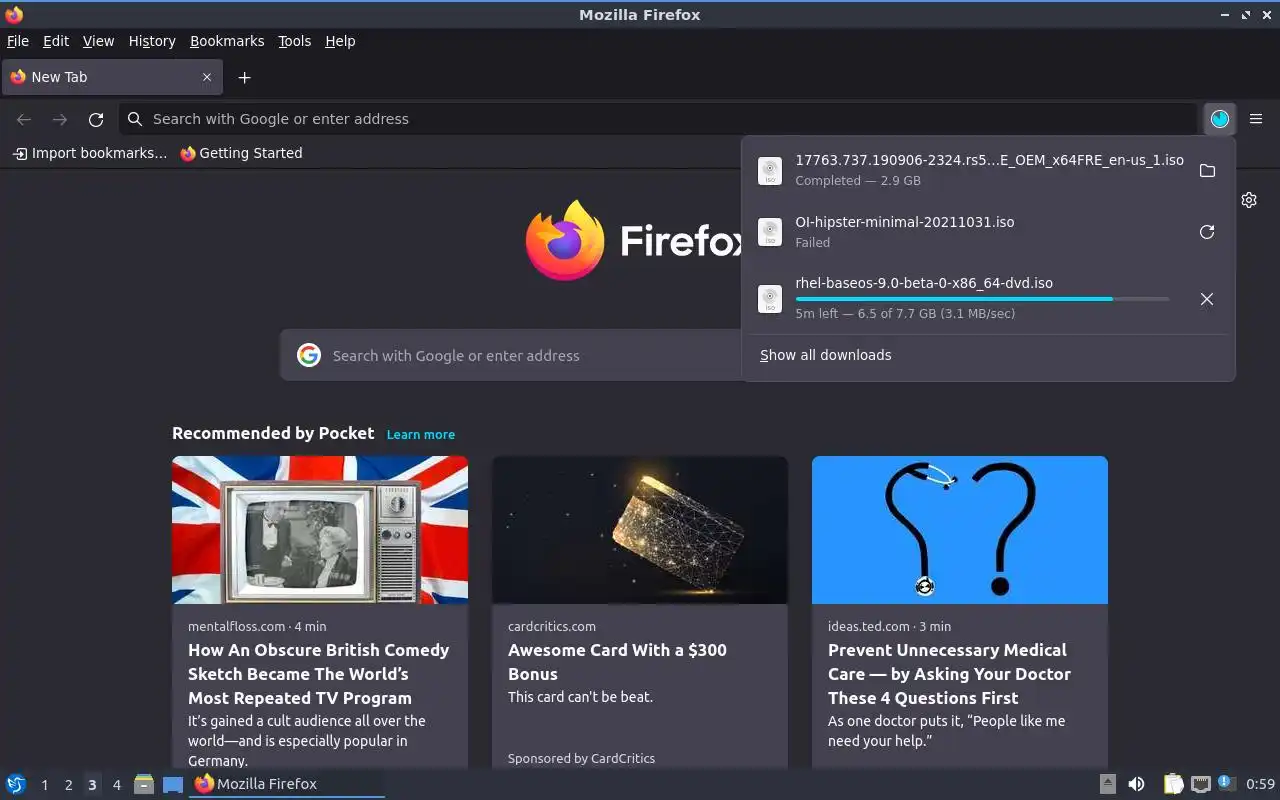Click OI-hipster-minimal-20211031.iso file name
Image resolution: width=1280 pixels, height=800 pixels.
[x=904, y=222]
